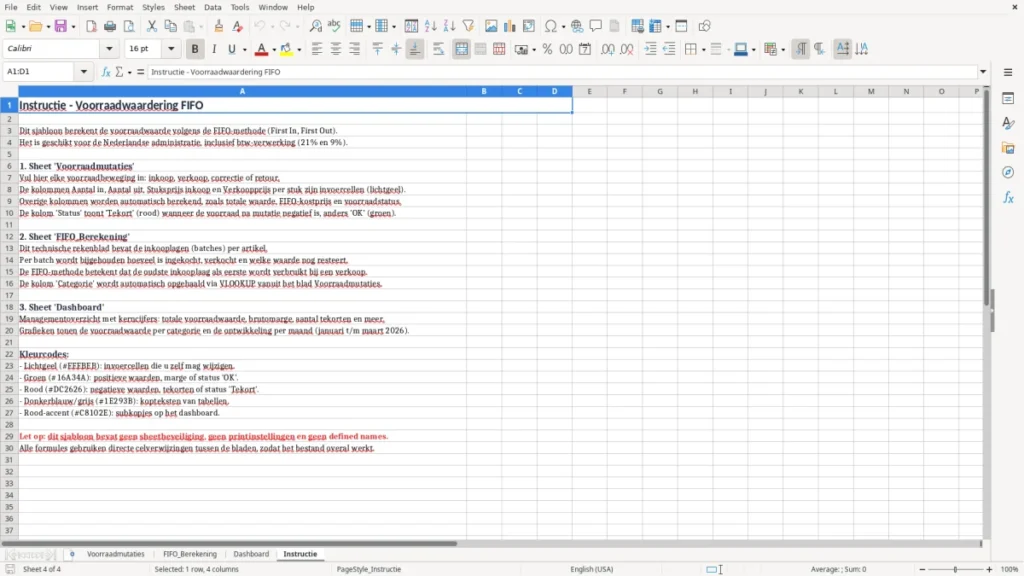Toggle Align Bottom
The height and width of the screenshot is (576, 1024).
click(x=415, y=49)
